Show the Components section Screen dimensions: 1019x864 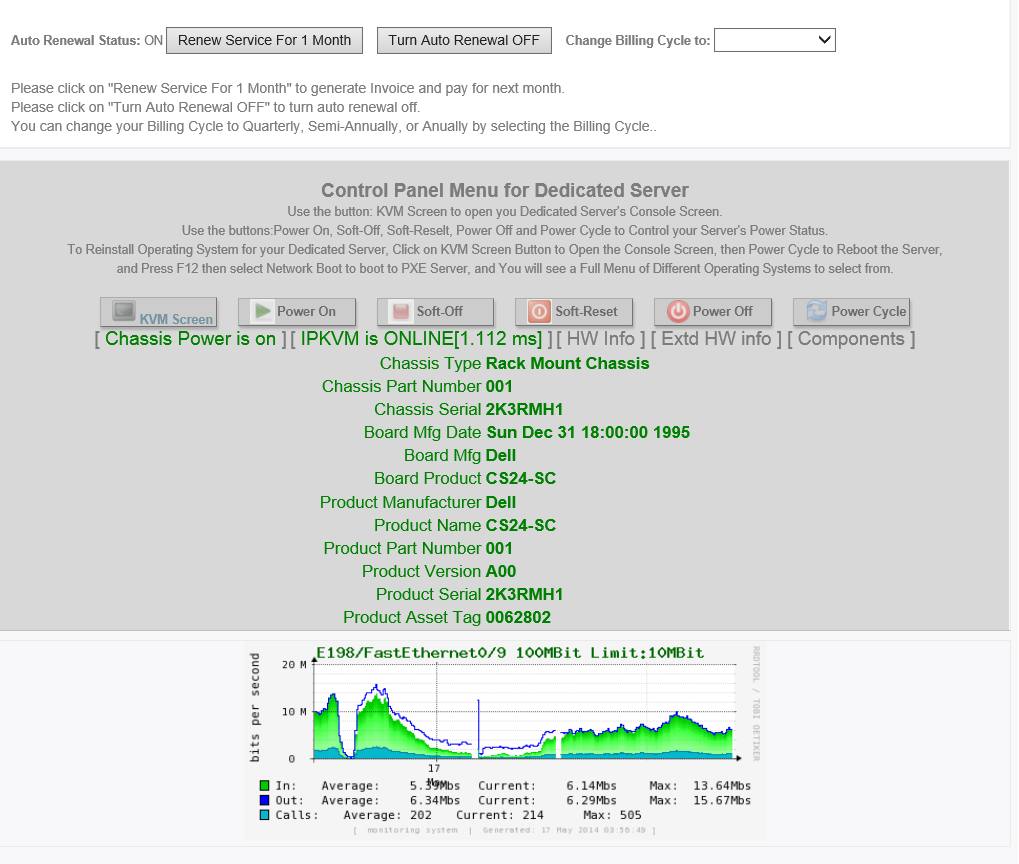tap(850, 339)
